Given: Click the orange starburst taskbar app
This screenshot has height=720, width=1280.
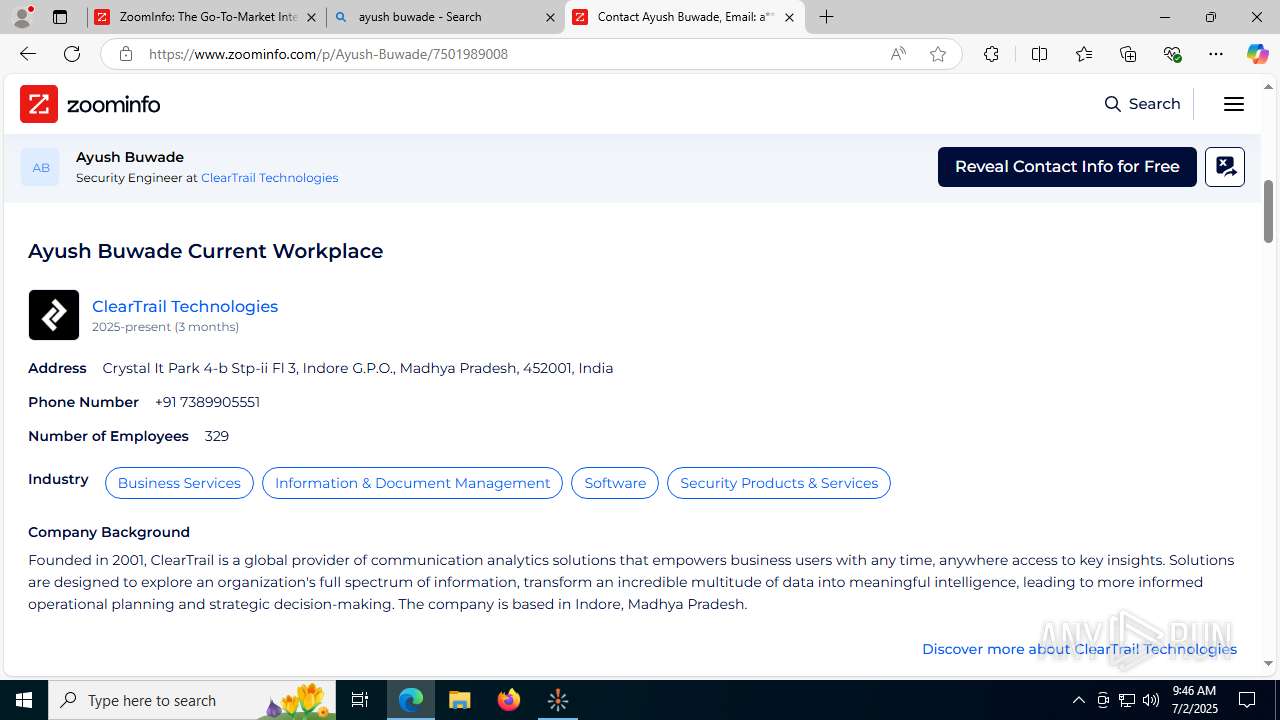Looking at the screenshot, I should (x=558, y=700).
